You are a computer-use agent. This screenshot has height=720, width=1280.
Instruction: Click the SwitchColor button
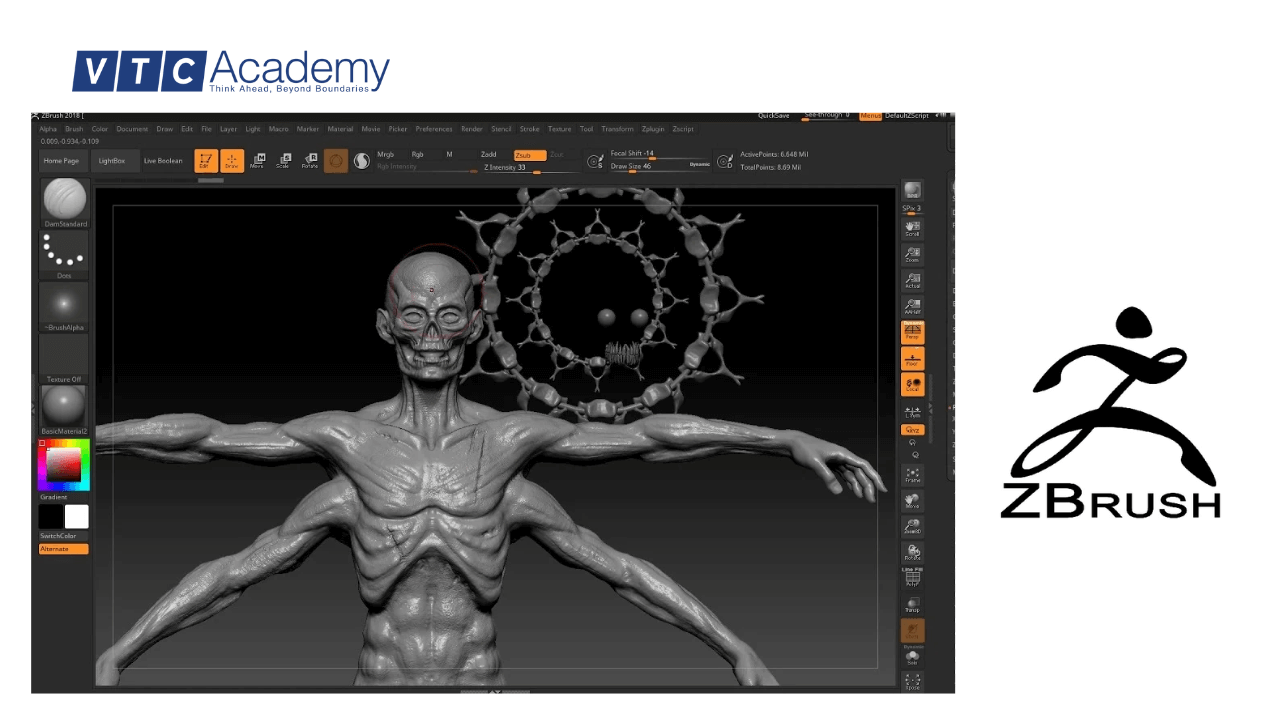pos(64,536)
